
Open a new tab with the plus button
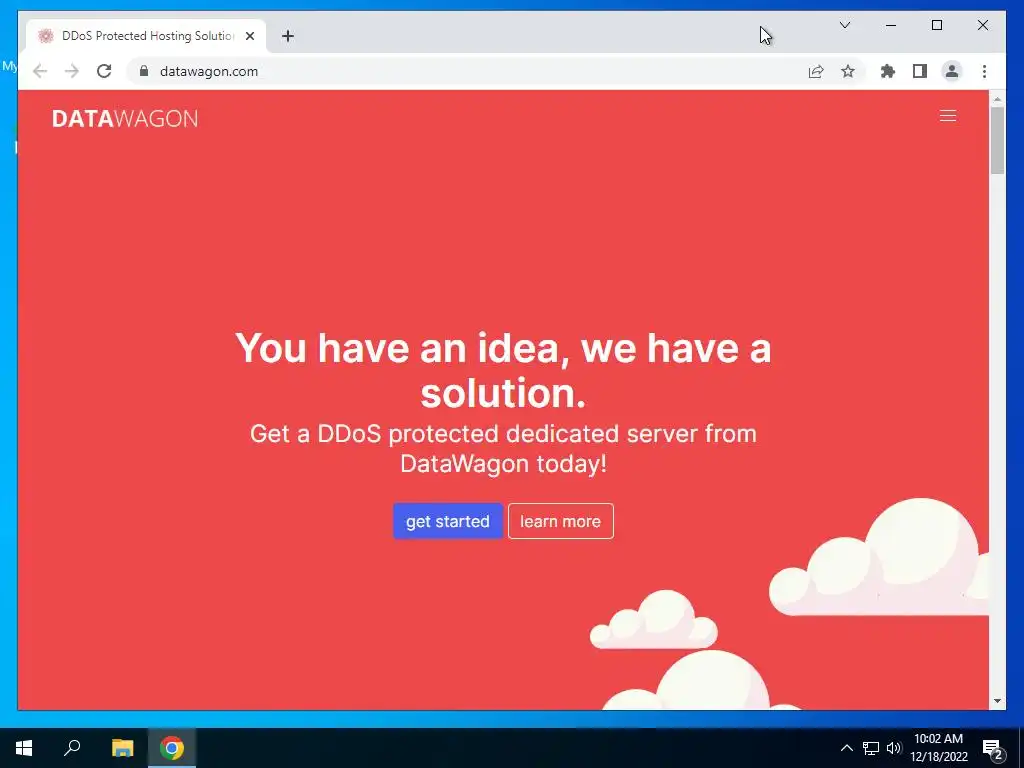click(288, 36)
